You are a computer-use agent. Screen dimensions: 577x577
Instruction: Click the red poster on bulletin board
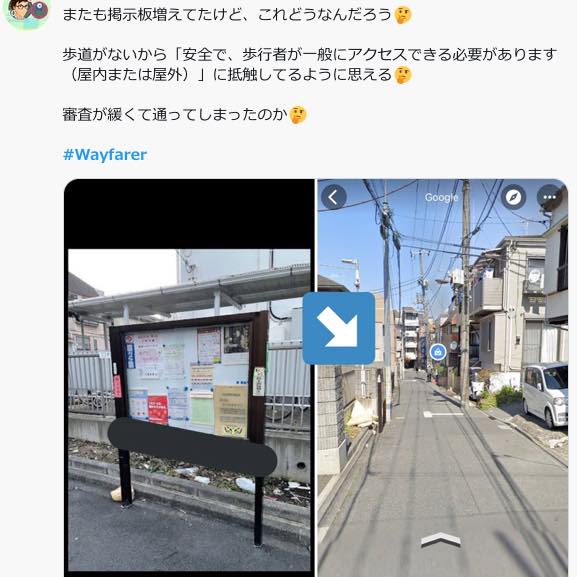tap(158, 410)
